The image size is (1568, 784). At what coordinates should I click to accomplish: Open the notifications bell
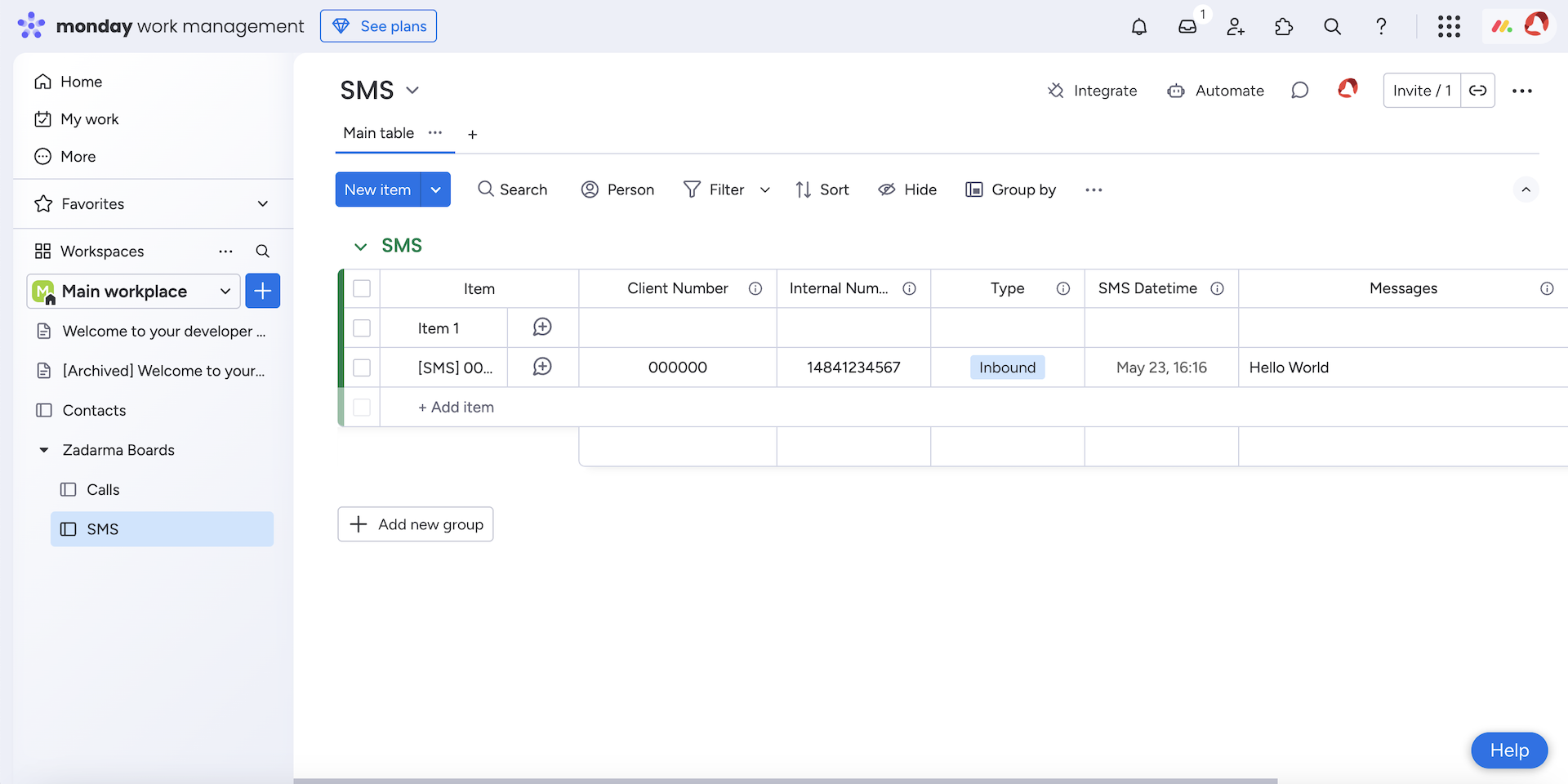pyautogui.click(x=1139, y=27)
